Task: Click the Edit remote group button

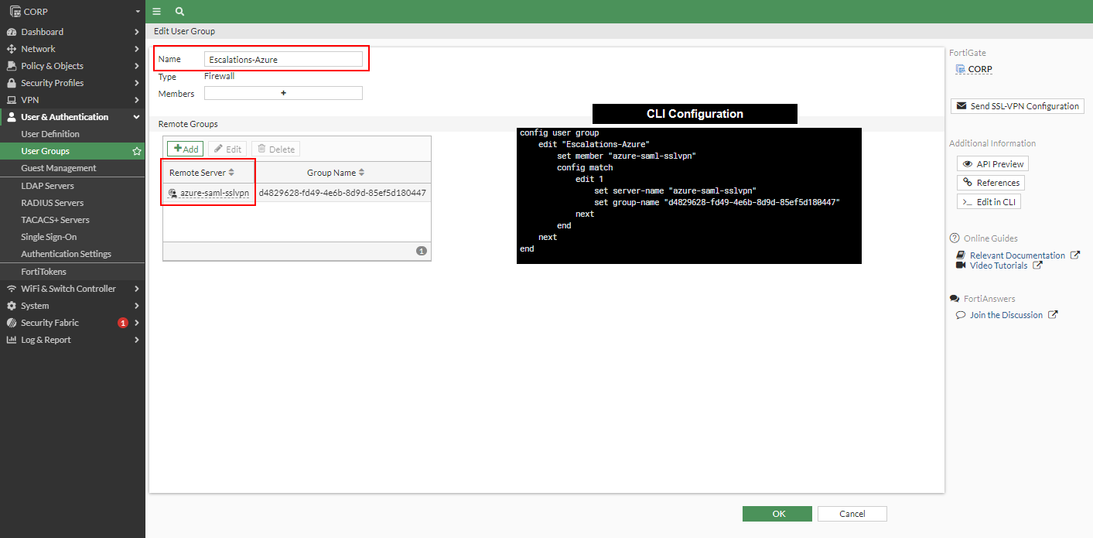Action: coord(227,149)
